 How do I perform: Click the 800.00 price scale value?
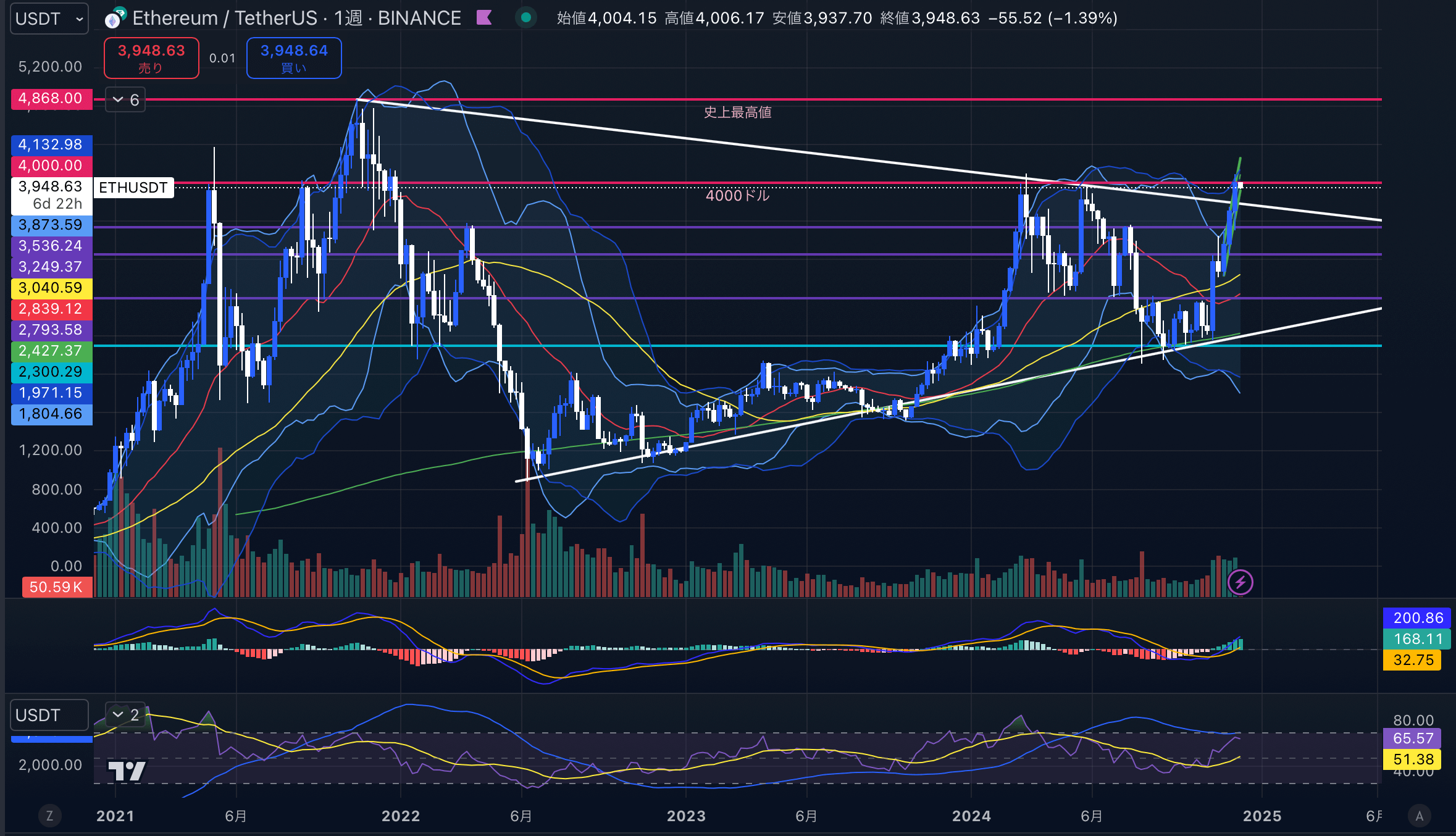point(56,490)
